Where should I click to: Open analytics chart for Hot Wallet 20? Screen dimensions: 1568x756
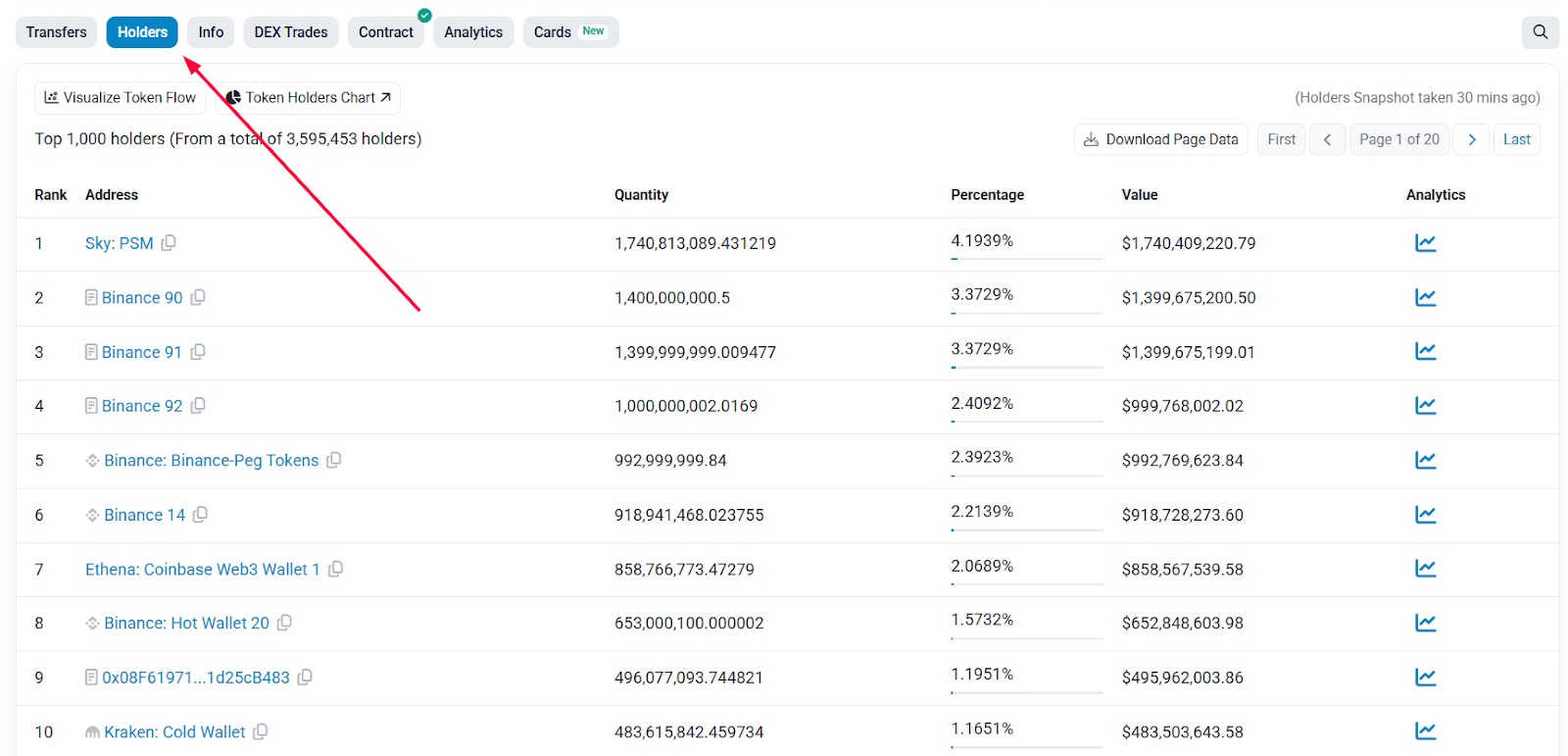click(x=1425, y=623)
